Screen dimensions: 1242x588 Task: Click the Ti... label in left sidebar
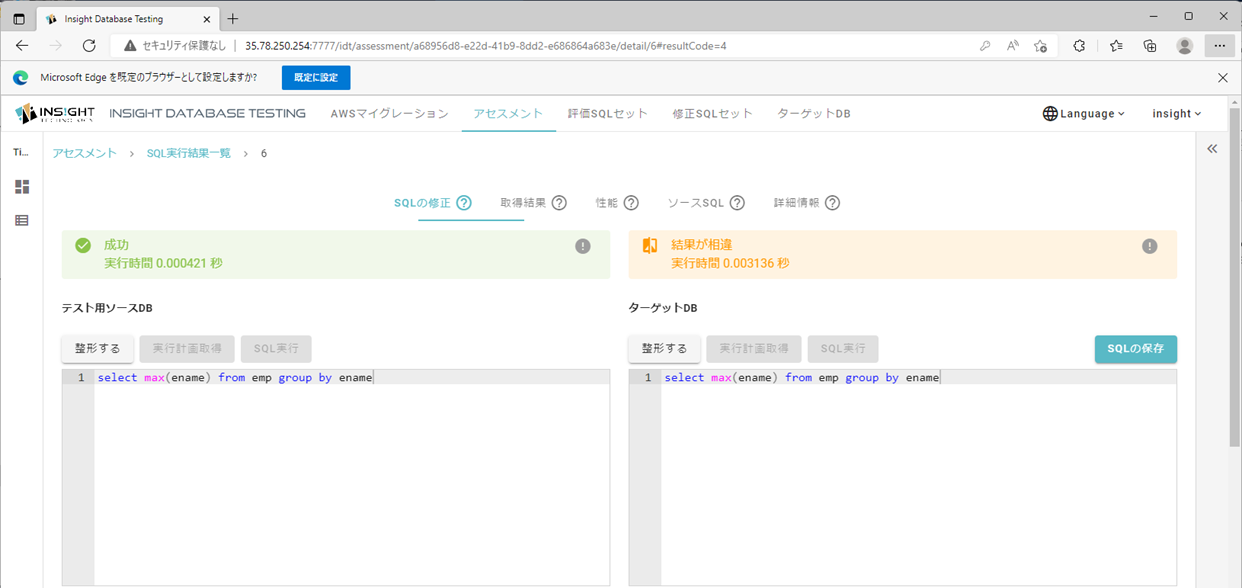tap(21, 151)
